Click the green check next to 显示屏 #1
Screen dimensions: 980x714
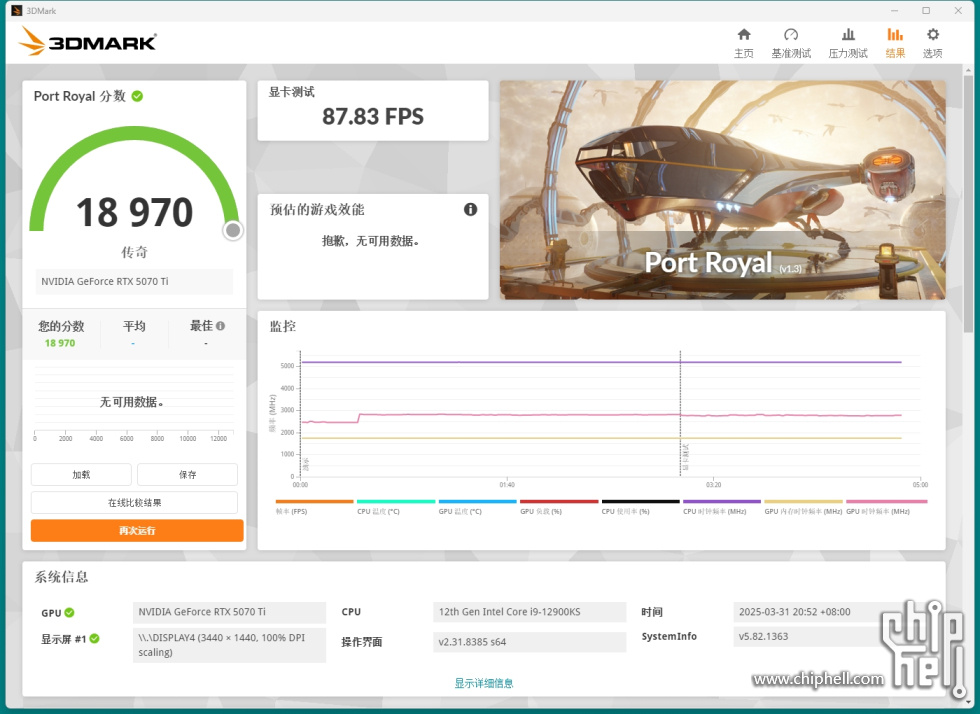[x=94, y=638]
